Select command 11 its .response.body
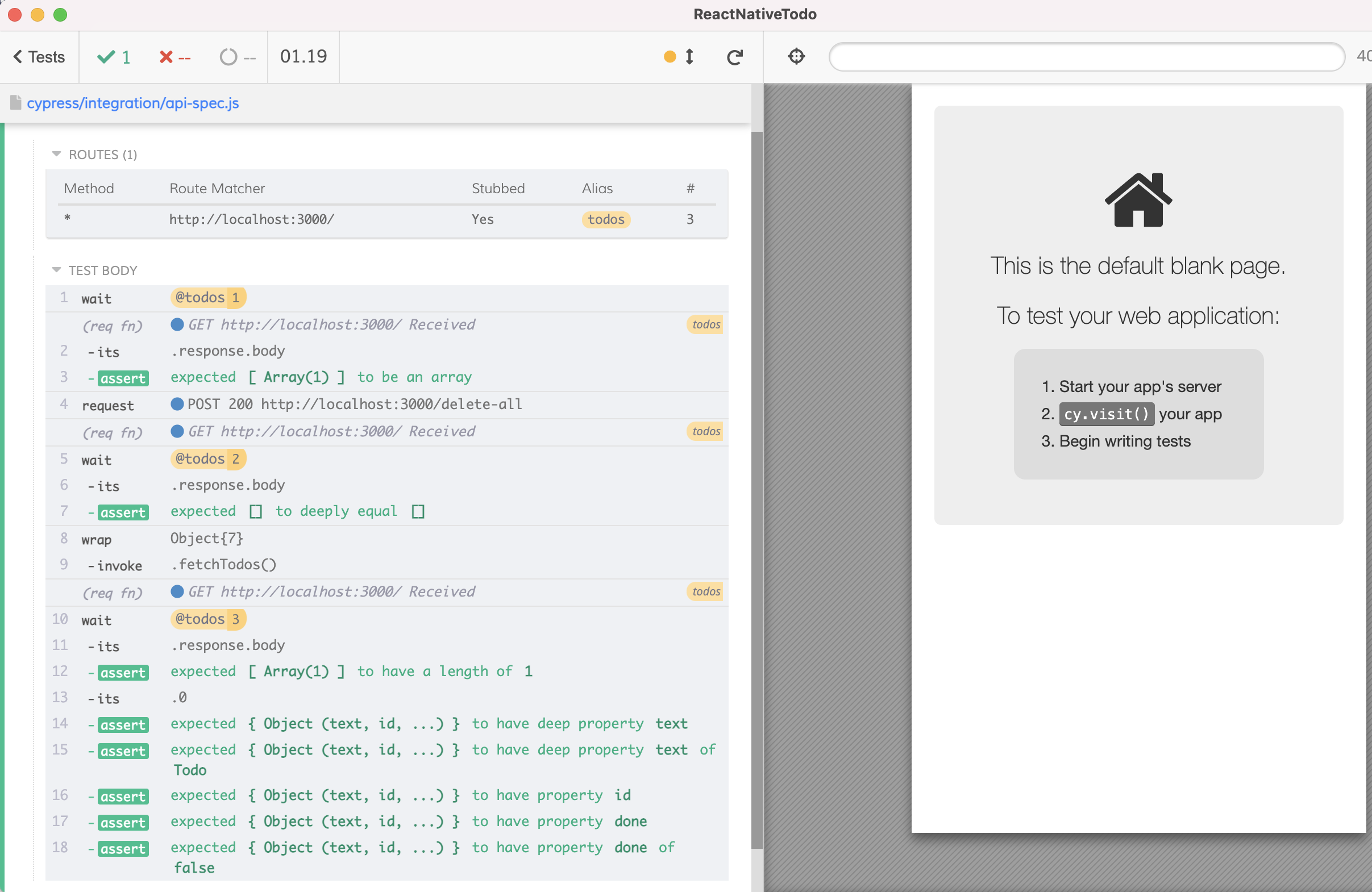Image resolution: width=1372 pixels, height=892 pixels. [x=387, y=645]
